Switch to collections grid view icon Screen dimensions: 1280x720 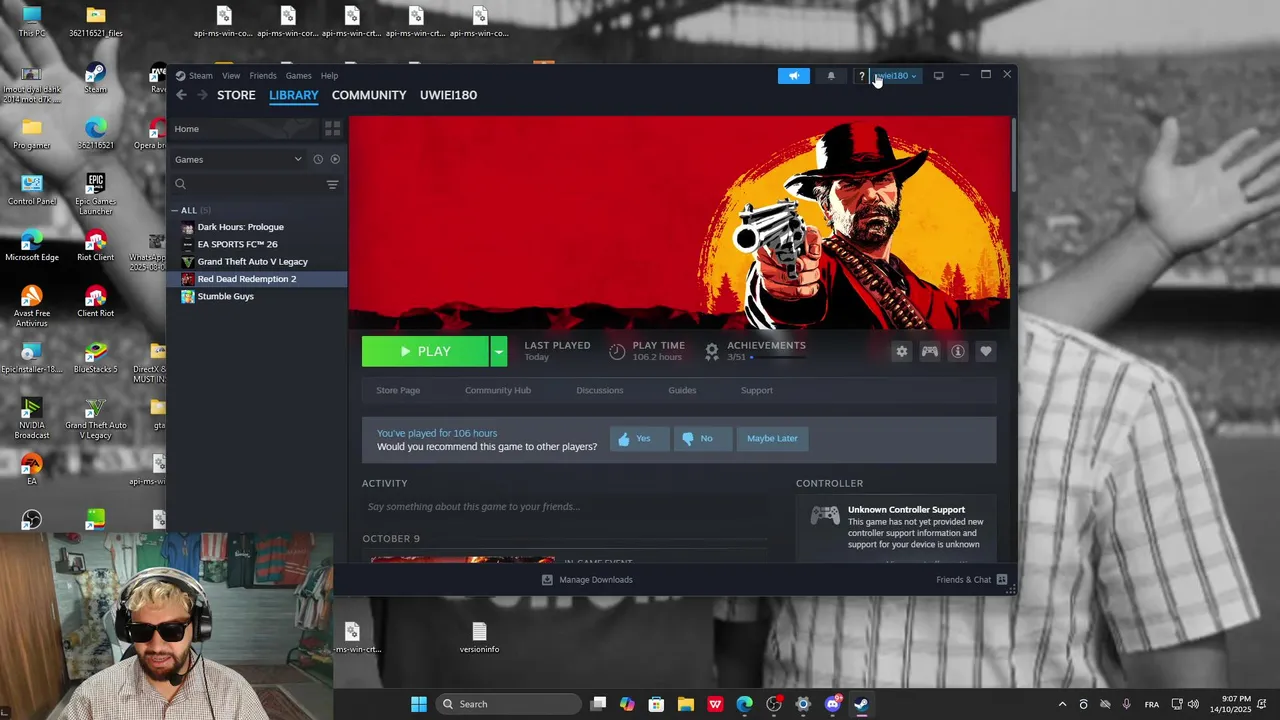click(x=333, y=129)
